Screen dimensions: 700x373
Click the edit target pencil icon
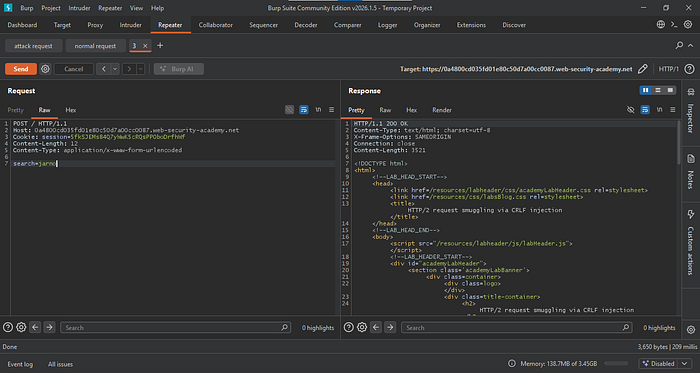click(x=642, y=69)
